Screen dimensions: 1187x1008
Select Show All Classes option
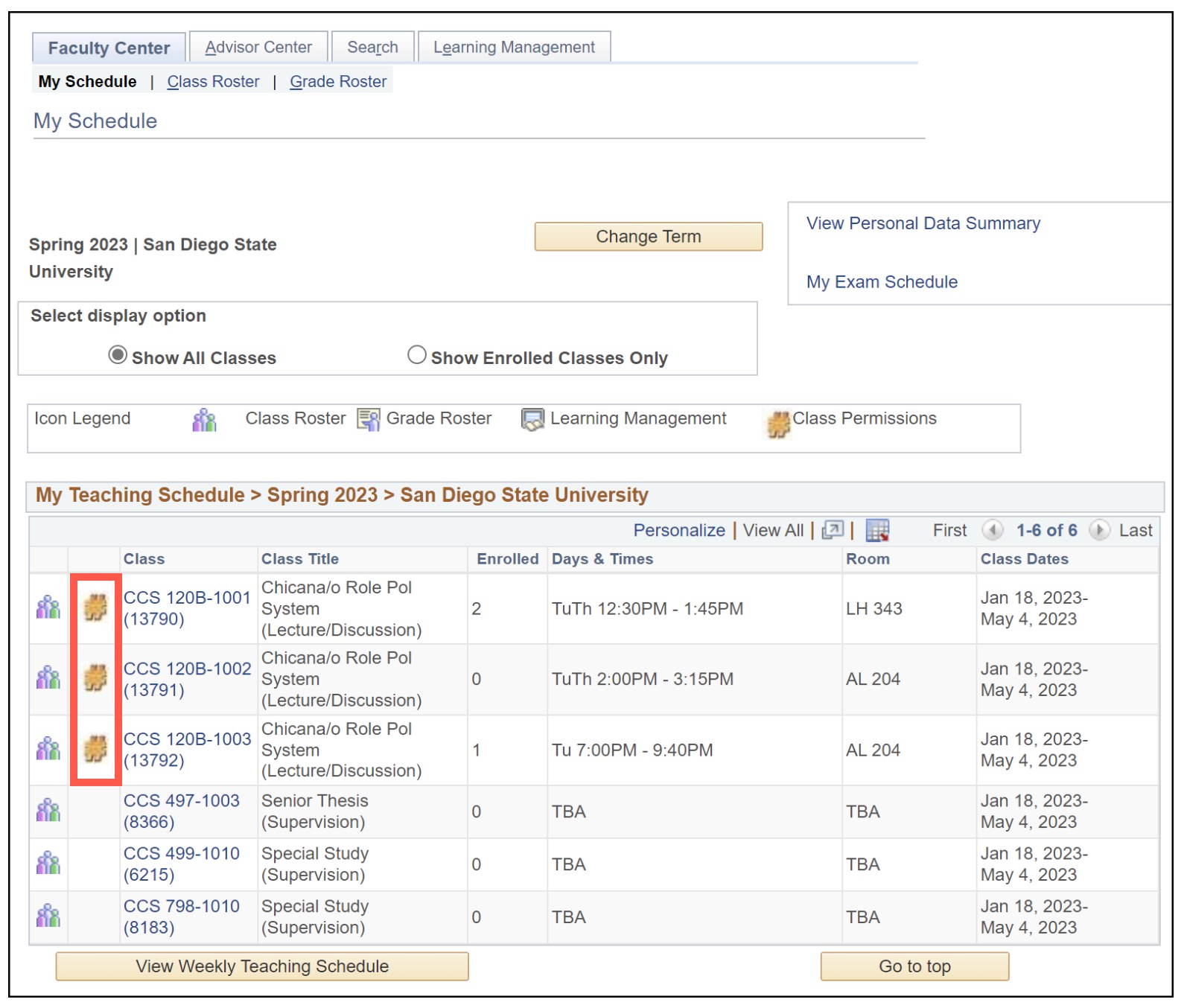click(118, 355)
